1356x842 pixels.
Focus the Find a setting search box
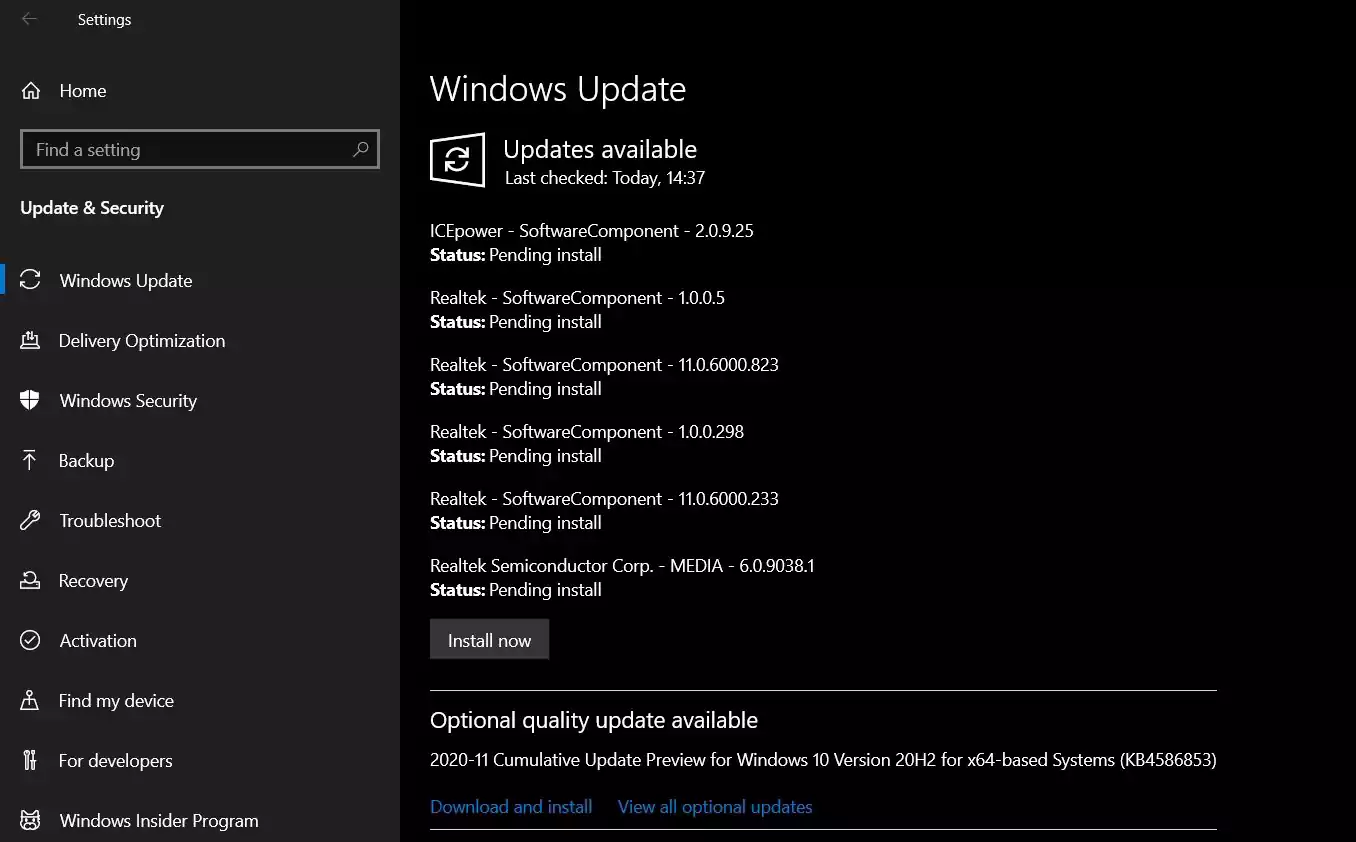pyautogui.click(x=200, y=149)
